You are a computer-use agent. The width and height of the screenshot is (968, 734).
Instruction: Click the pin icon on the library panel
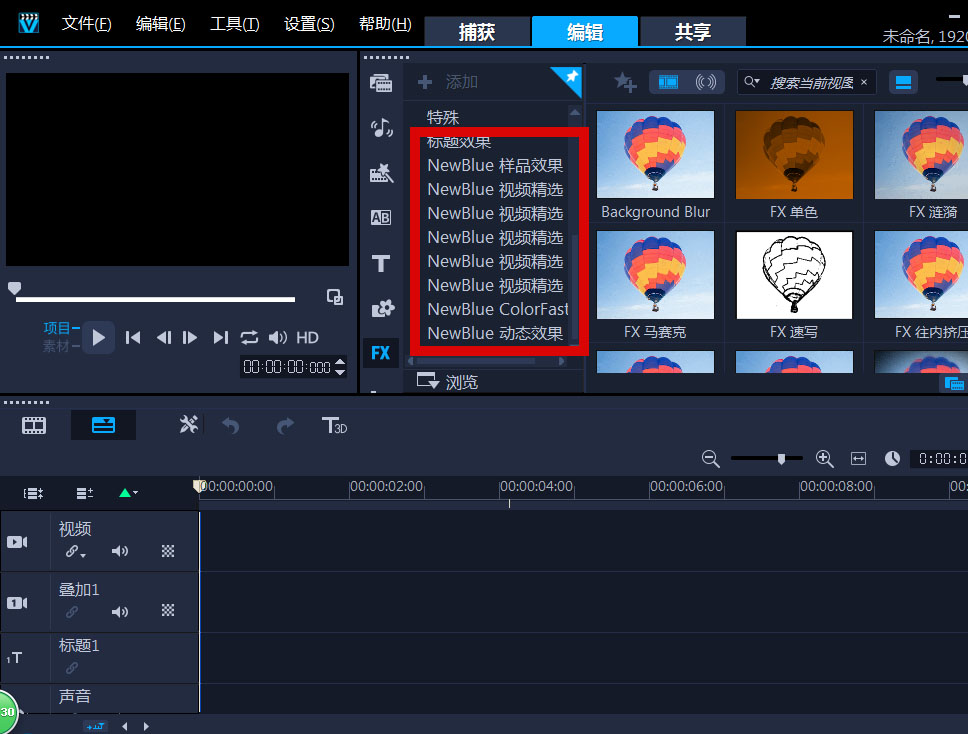pyautogui.click(x=572, y=77)
